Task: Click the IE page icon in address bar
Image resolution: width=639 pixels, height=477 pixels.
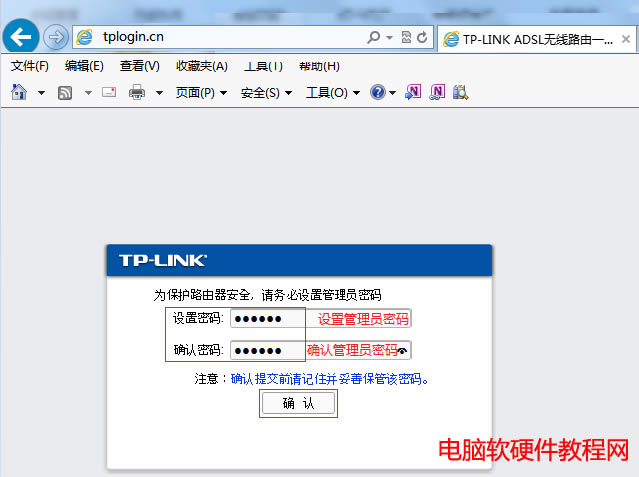Action: [84, 37]
